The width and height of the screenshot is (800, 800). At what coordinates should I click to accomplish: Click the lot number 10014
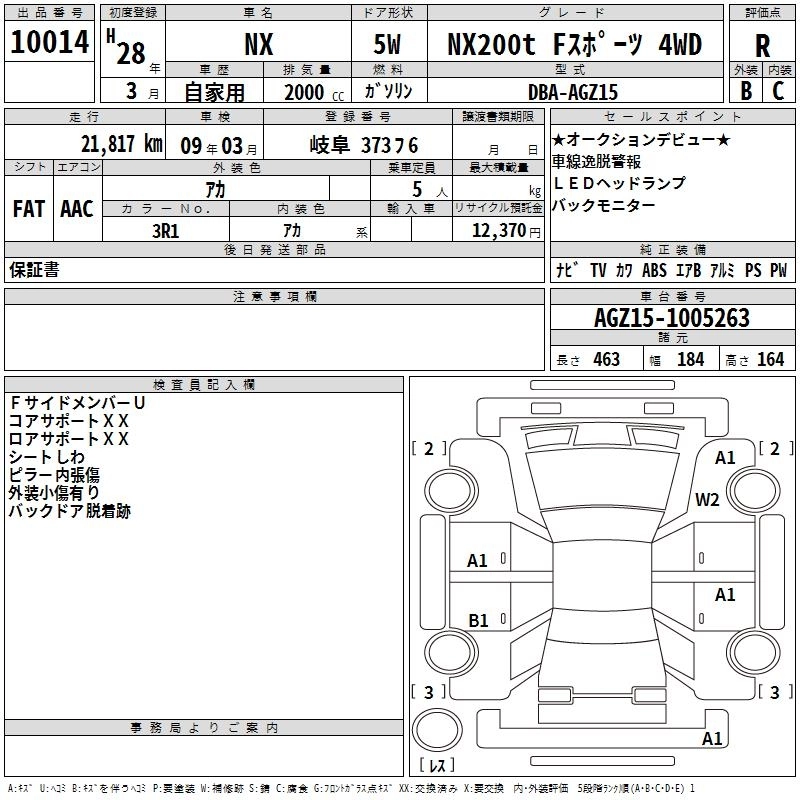(50, 43)
